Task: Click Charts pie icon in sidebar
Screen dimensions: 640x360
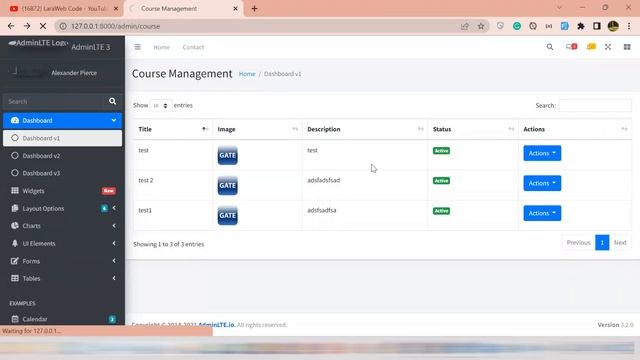Action: [x=15, y=226]
